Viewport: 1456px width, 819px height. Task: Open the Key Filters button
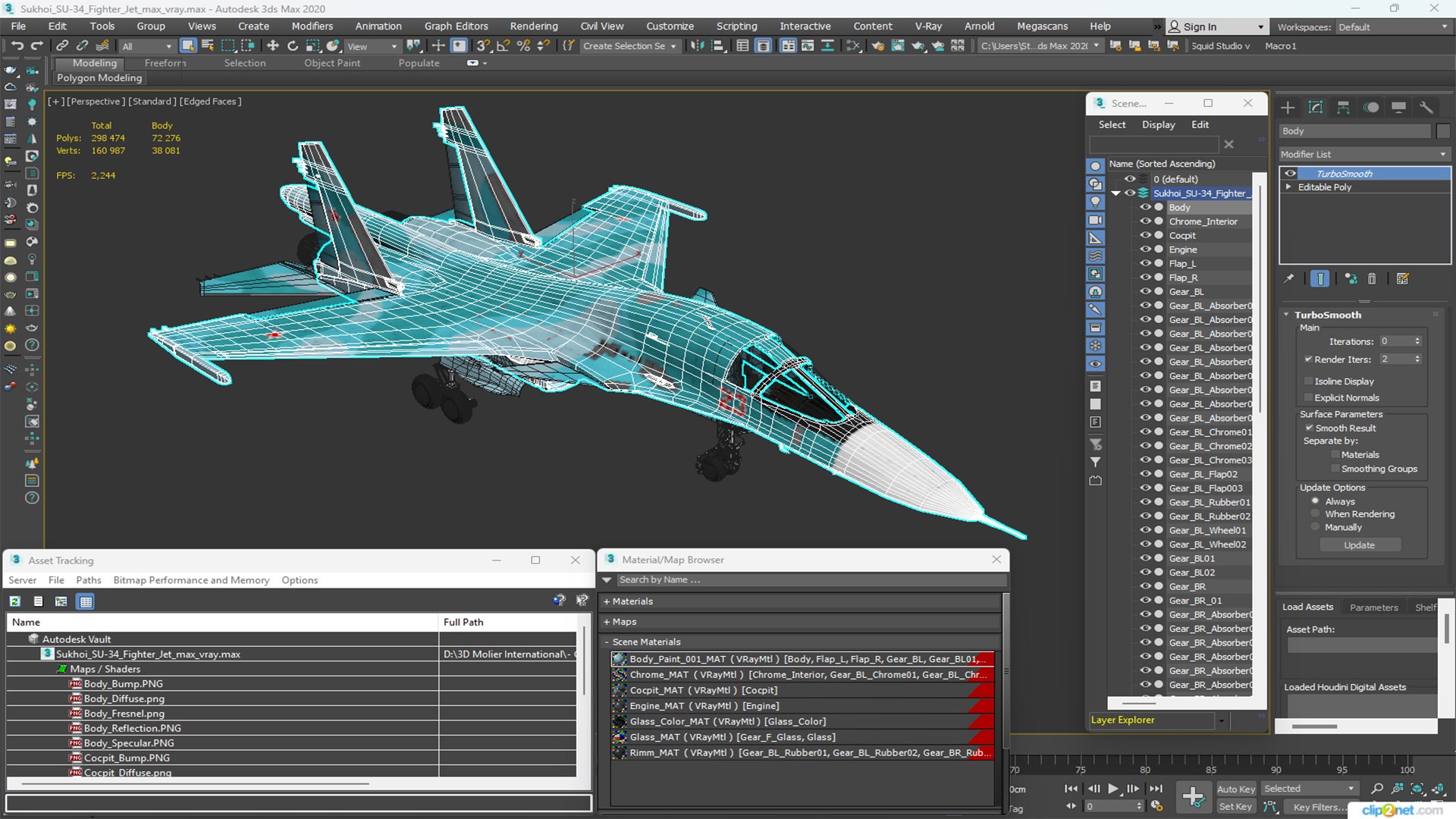coord(1316,807)
